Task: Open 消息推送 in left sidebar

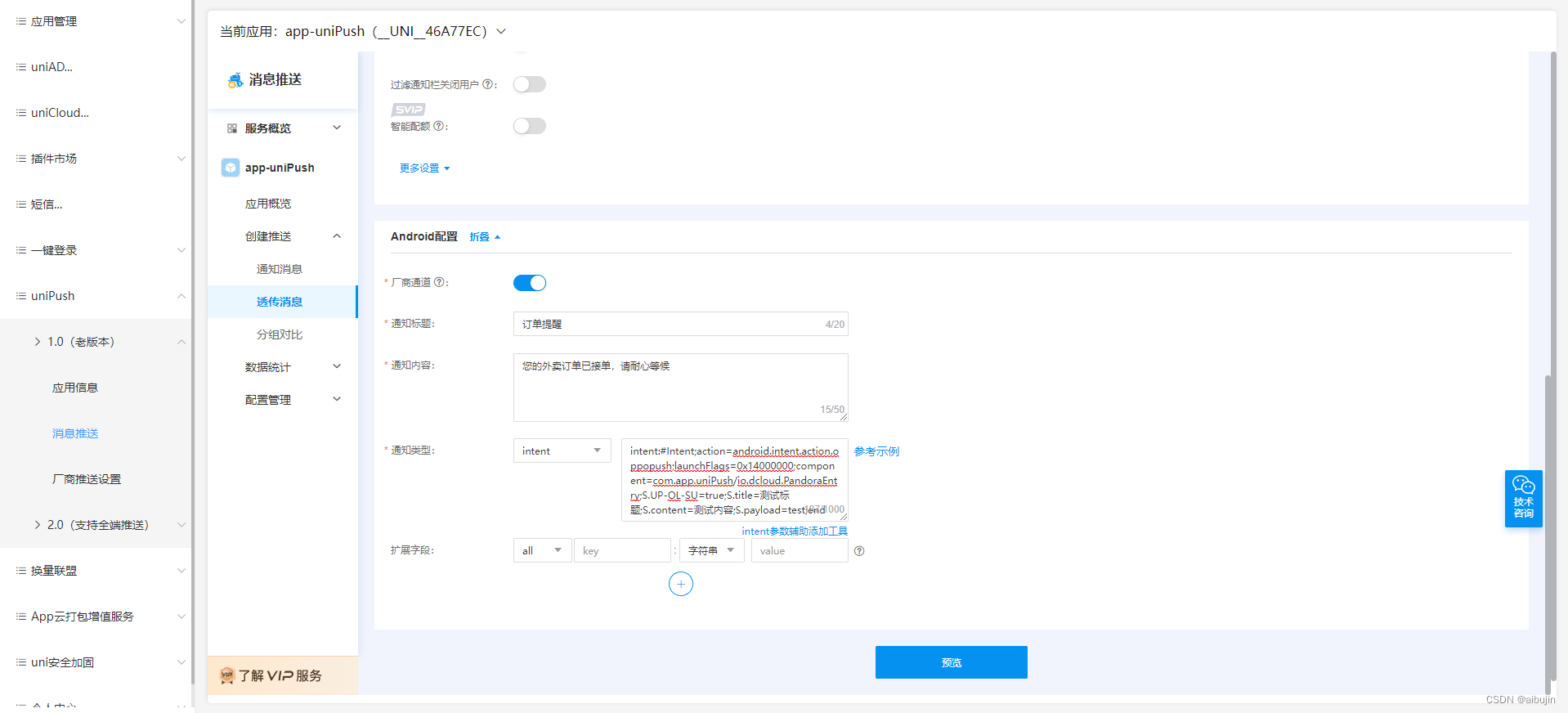Action: point(75,433)
